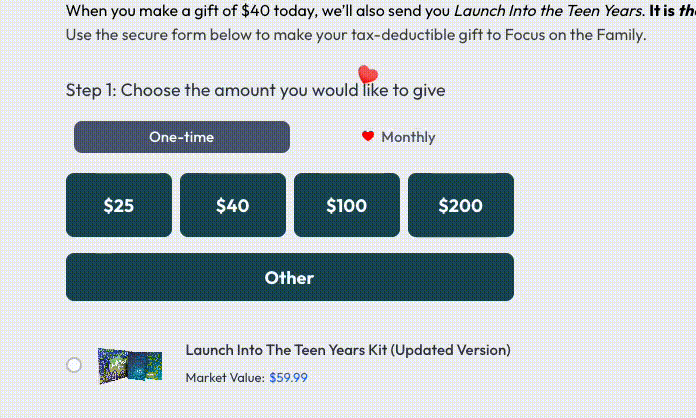Pick the $200 donation button
This screenshot has height=418, width=696.
(460, 205)
